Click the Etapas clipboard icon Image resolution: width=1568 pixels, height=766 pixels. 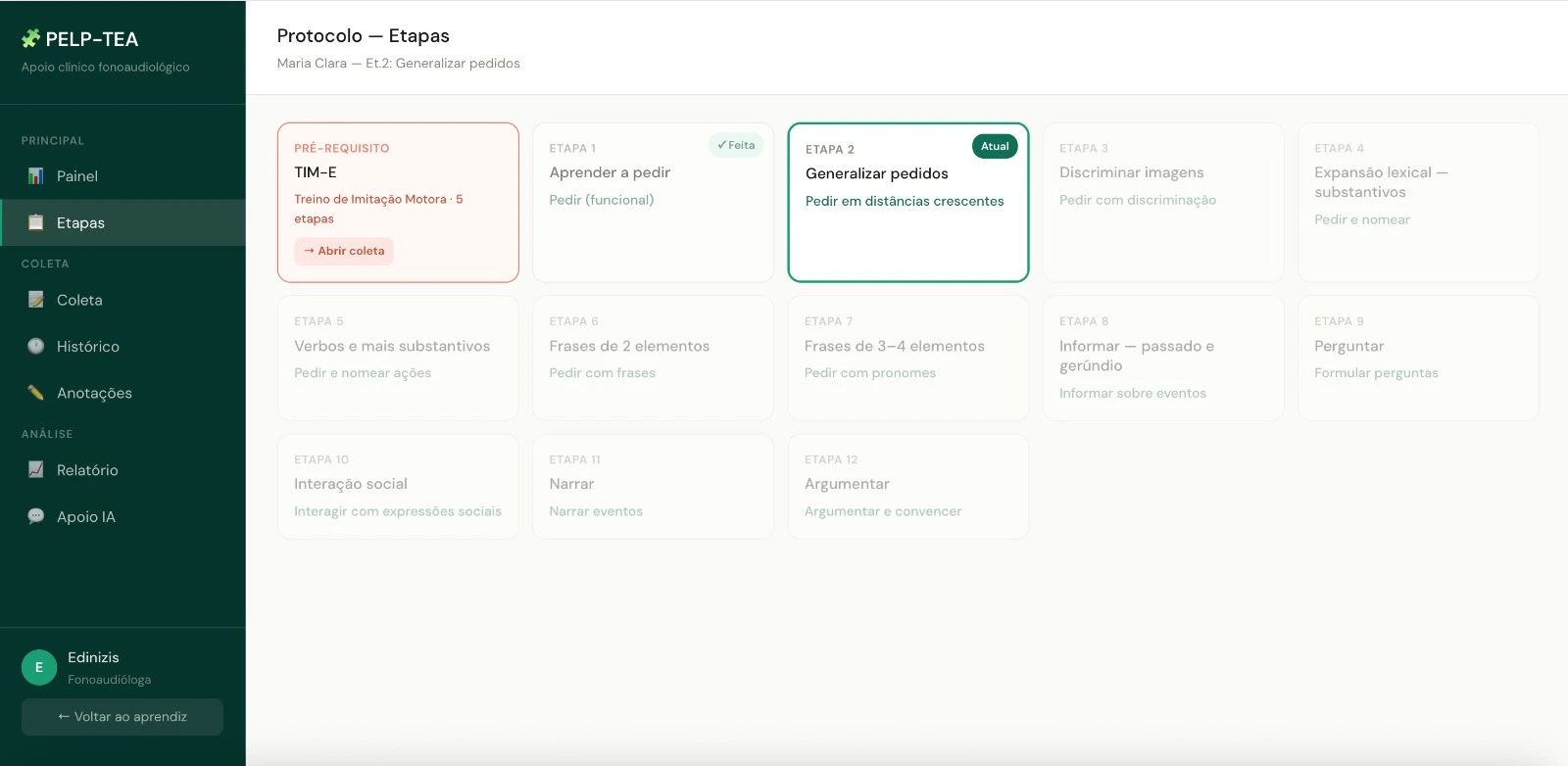(36, 222)
